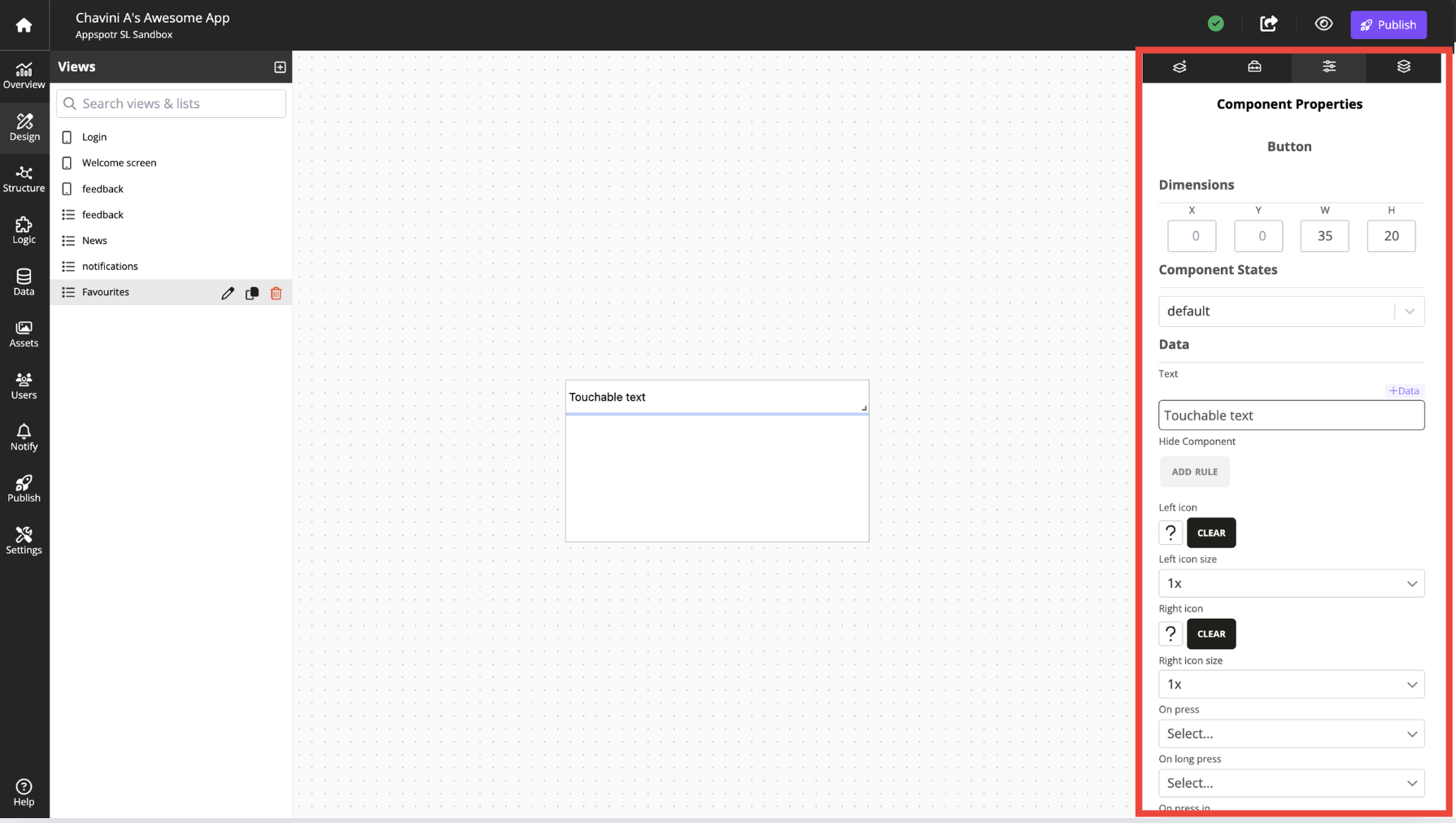Duplicate the Favourites view
The height and width of the screenshot is (823, 1456).
click(x=252, y=293)
